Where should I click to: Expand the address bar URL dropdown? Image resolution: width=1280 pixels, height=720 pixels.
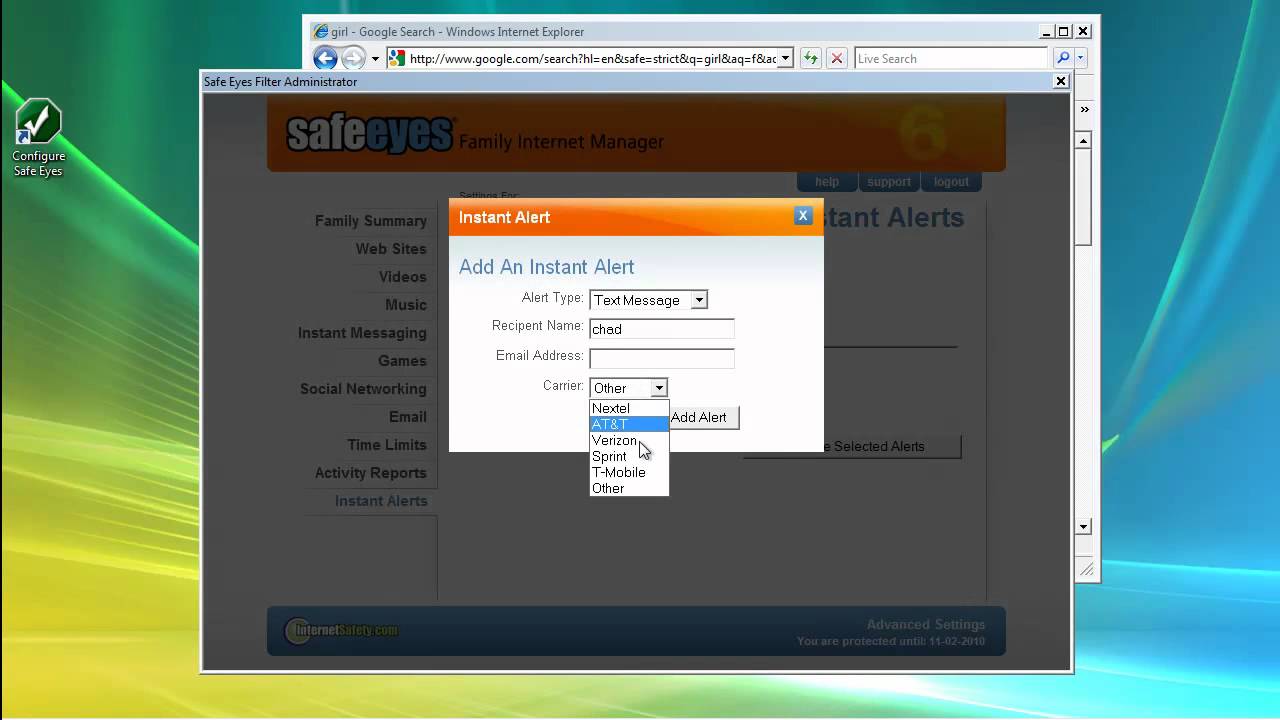pos(785,58)
